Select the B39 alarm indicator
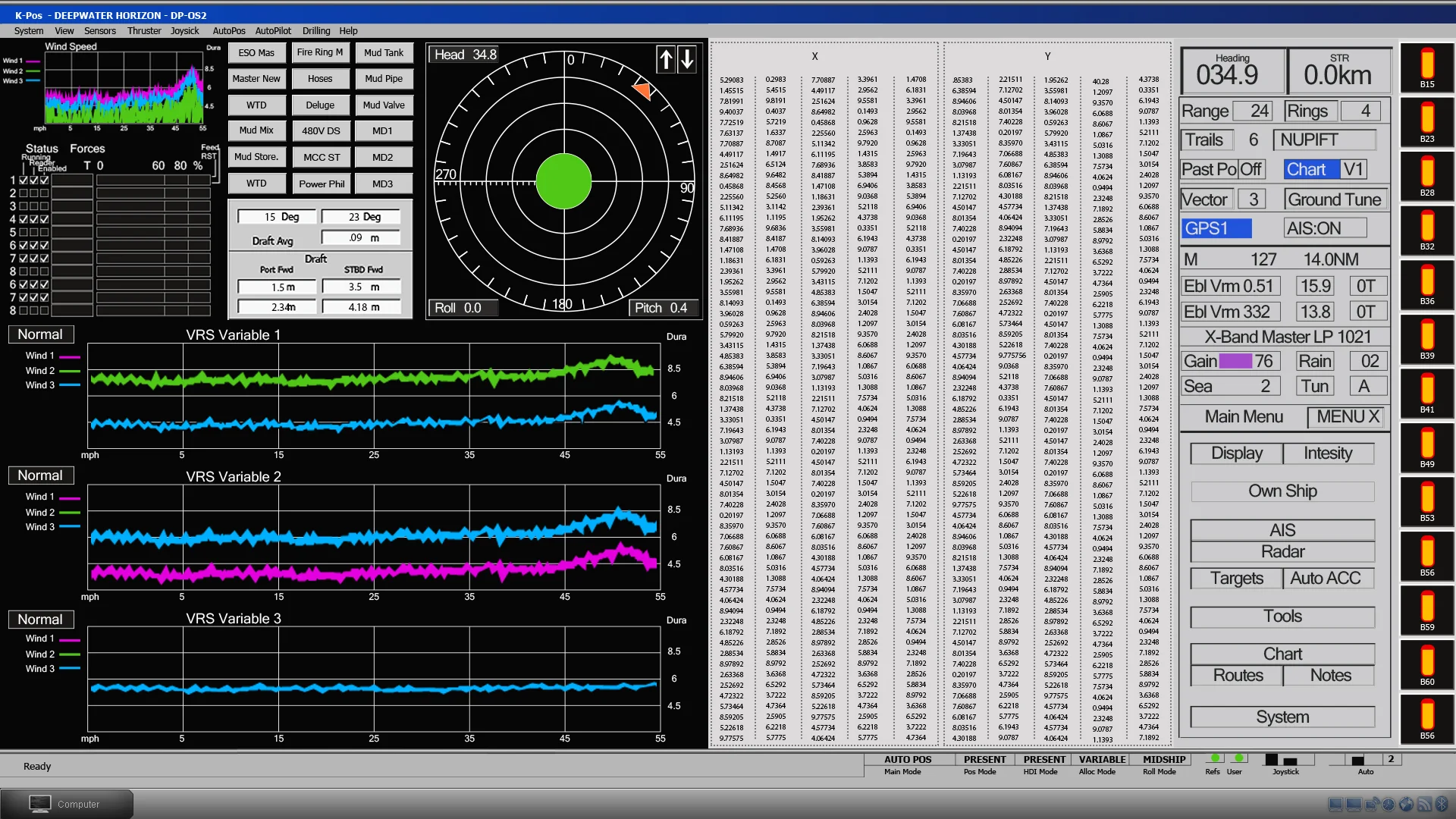 coord(1427,339)
